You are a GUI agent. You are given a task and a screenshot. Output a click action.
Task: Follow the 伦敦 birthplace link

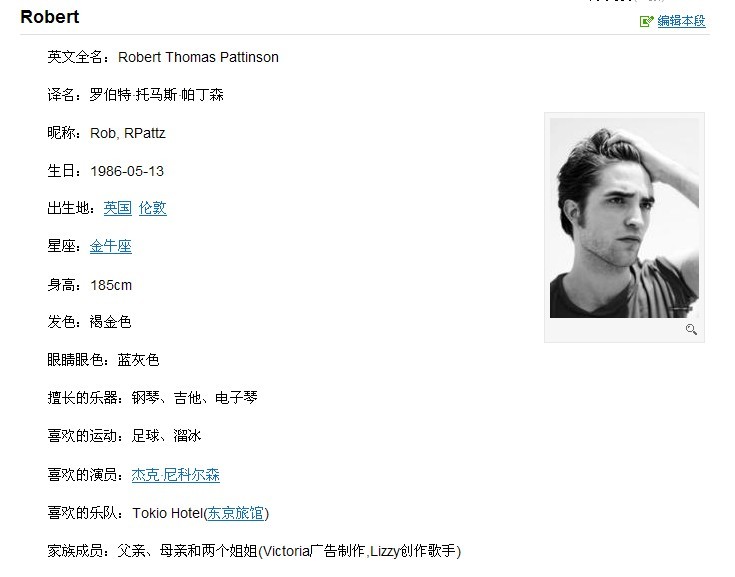(x=152, y=208)
